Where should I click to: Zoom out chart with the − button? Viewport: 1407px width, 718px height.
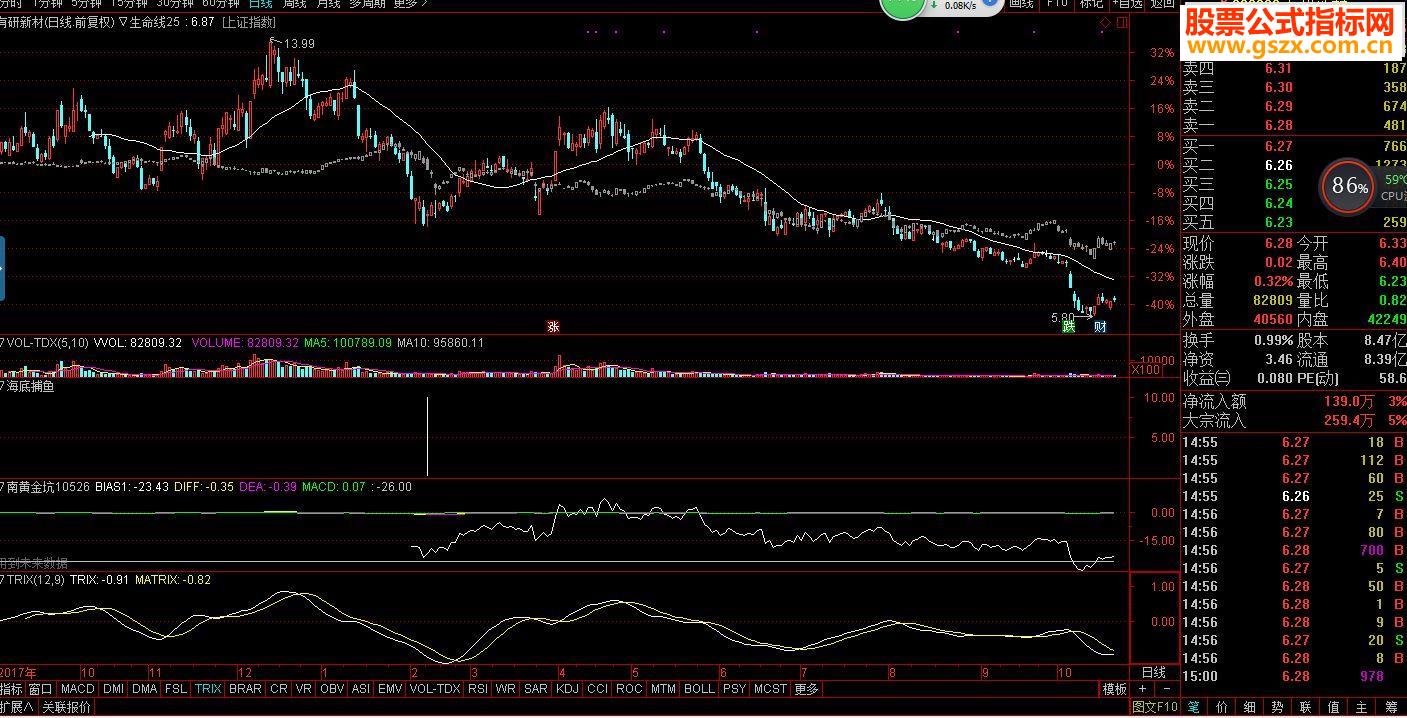click(1166, 689)
